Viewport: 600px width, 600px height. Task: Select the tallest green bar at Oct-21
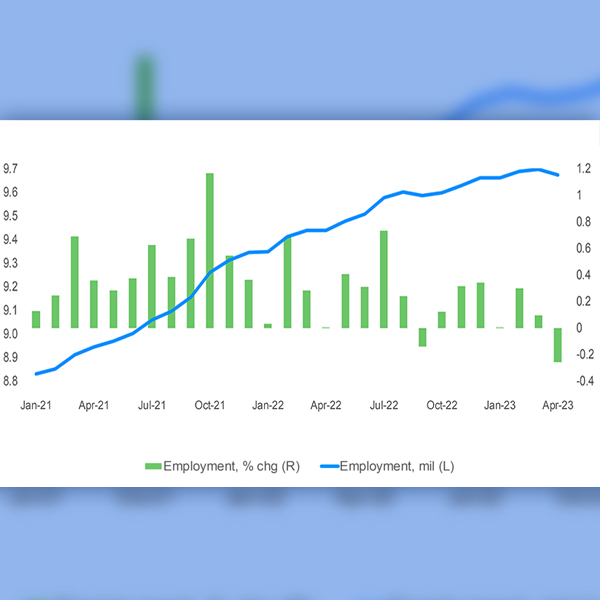[210, 250]
